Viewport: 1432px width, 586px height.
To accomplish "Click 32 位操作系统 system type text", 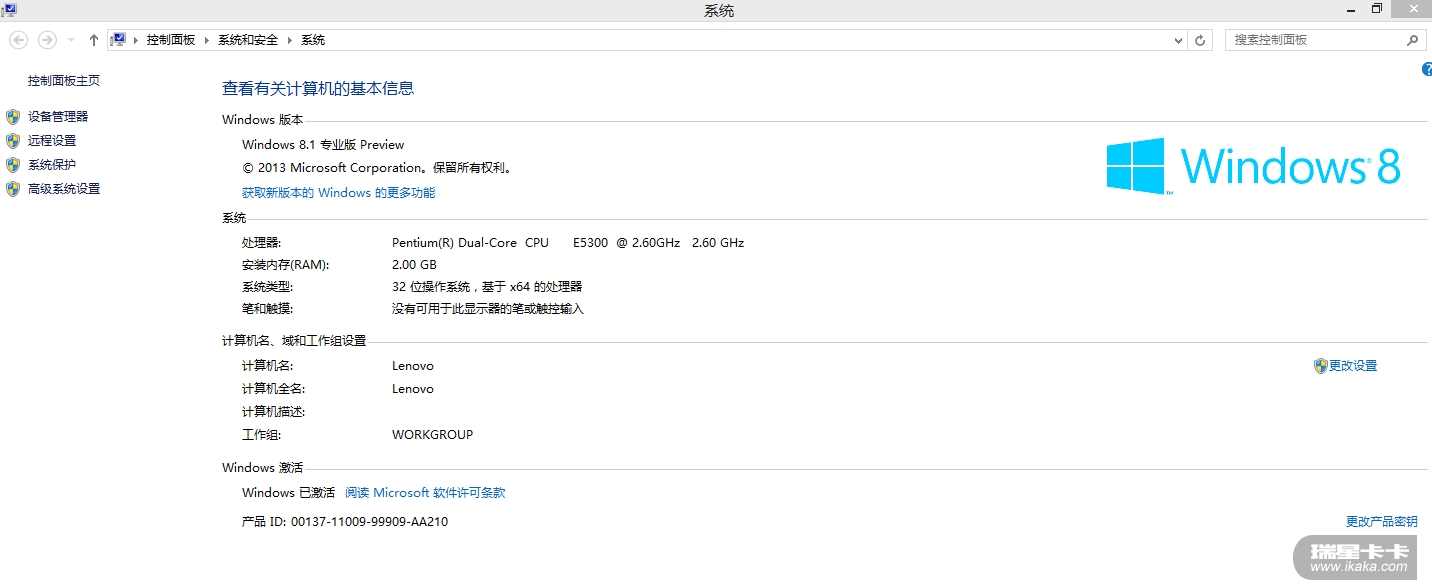I will (x=487, y=287).
